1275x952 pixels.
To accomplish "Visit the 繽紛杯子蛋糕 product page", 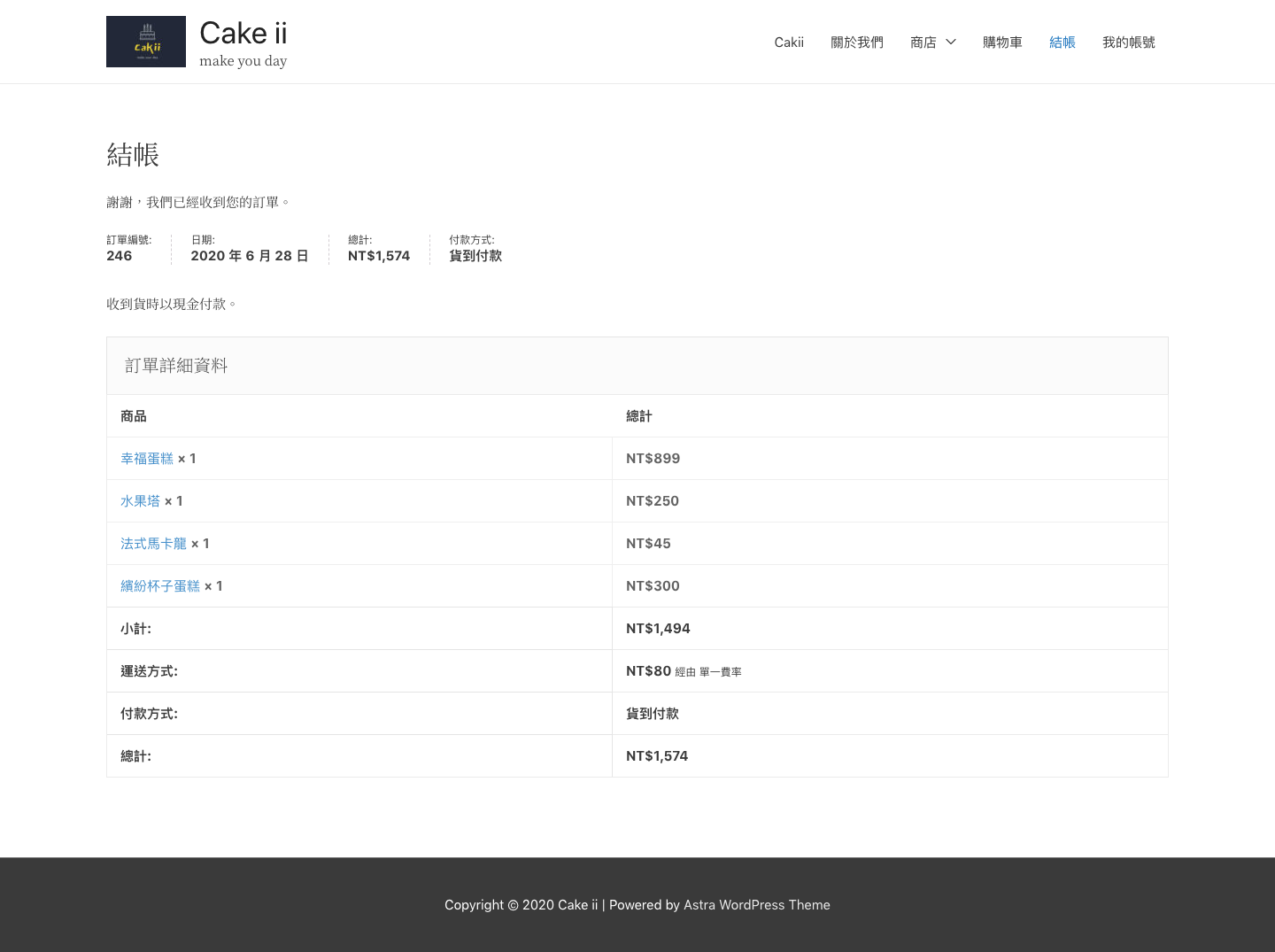I will [x=160, y=586].
